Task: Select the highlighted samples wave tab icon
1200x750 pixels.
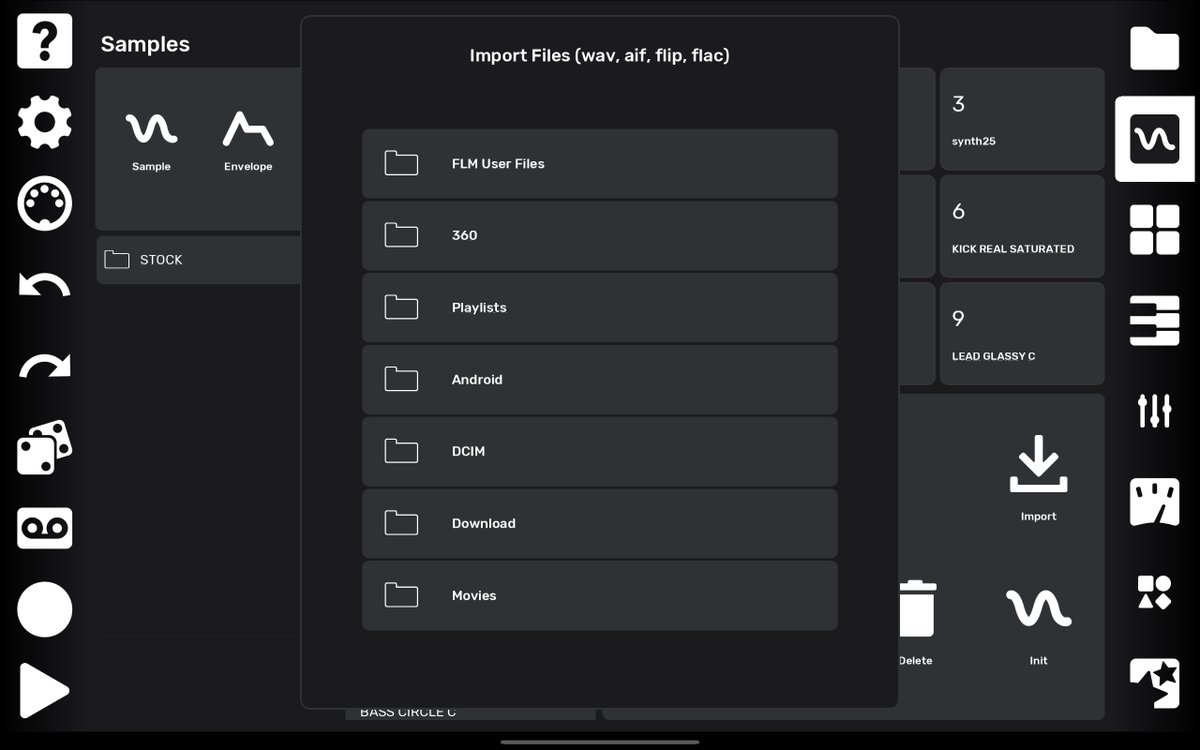Action: [x=1155, y=139]
